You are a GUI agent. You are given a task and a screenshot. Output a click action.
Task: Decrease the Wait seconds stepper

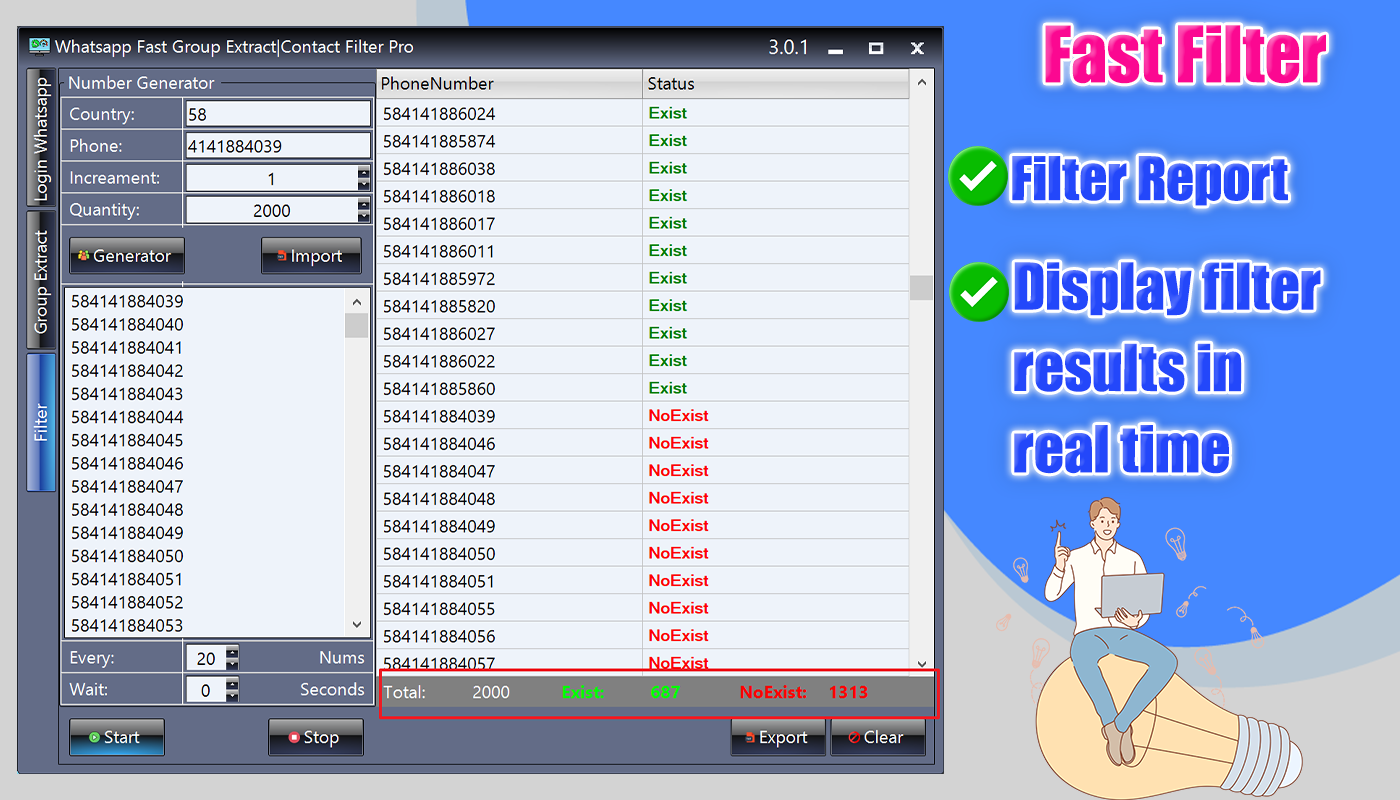pos(232,696)
